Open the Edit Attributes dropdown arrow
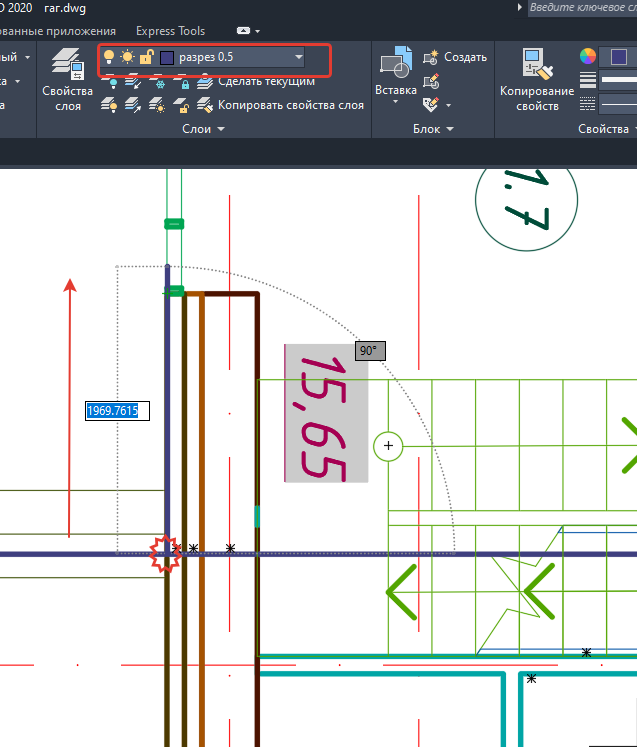Viewport: 637px width, 747px height. [x=448, y=105]
